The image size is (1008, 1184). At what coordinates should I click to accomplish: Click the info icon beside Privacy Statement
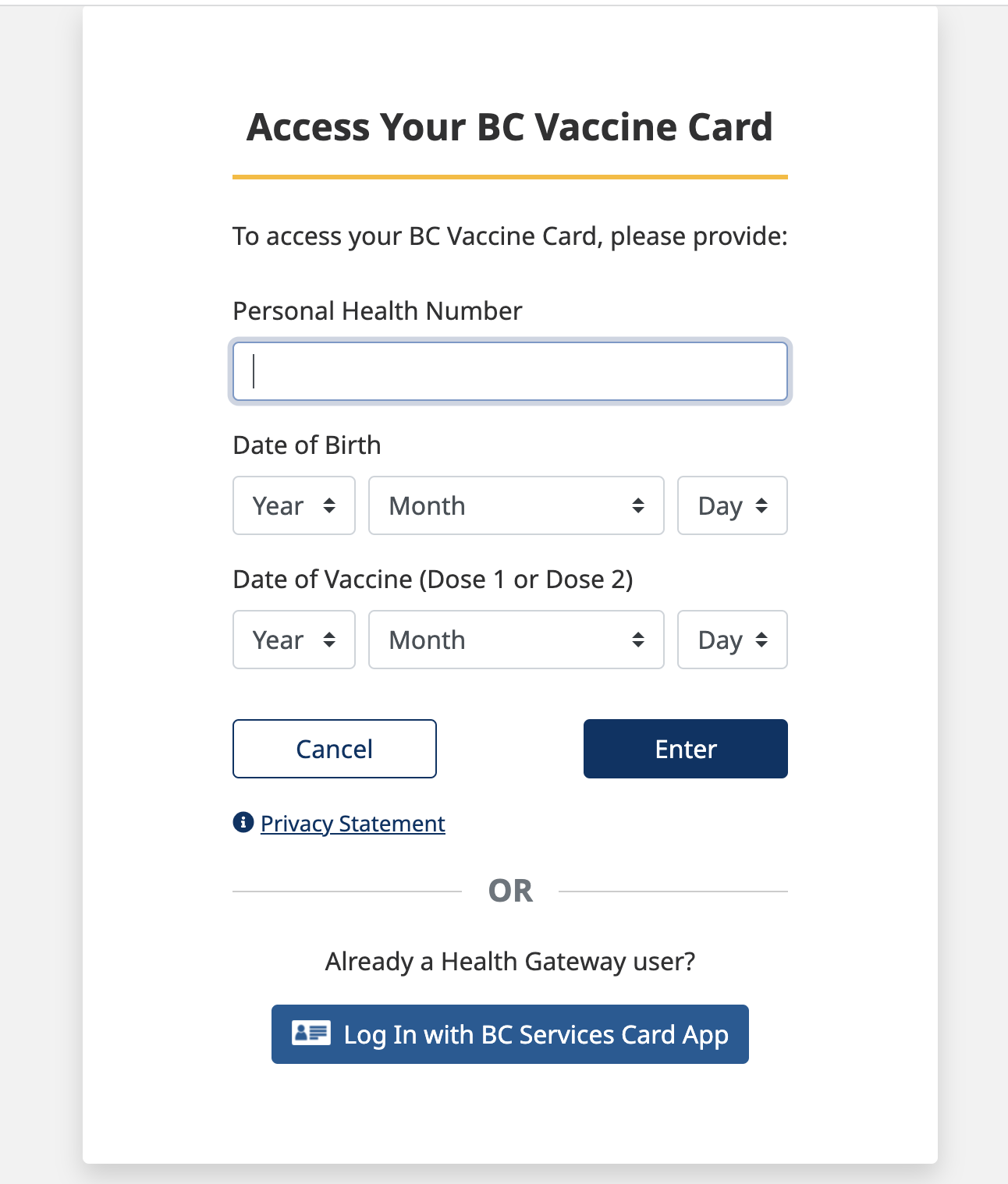coord(243,822)
